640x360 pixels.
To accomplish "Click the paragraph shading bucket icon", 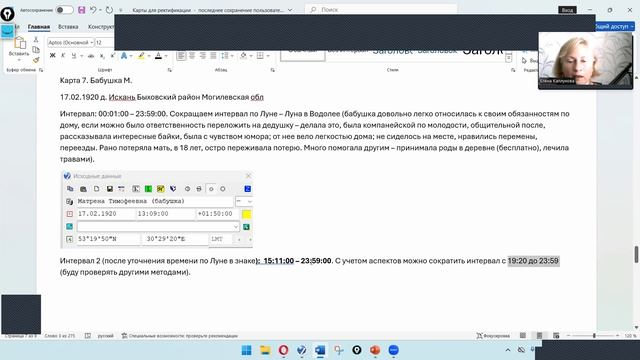I will pos(243,56).
